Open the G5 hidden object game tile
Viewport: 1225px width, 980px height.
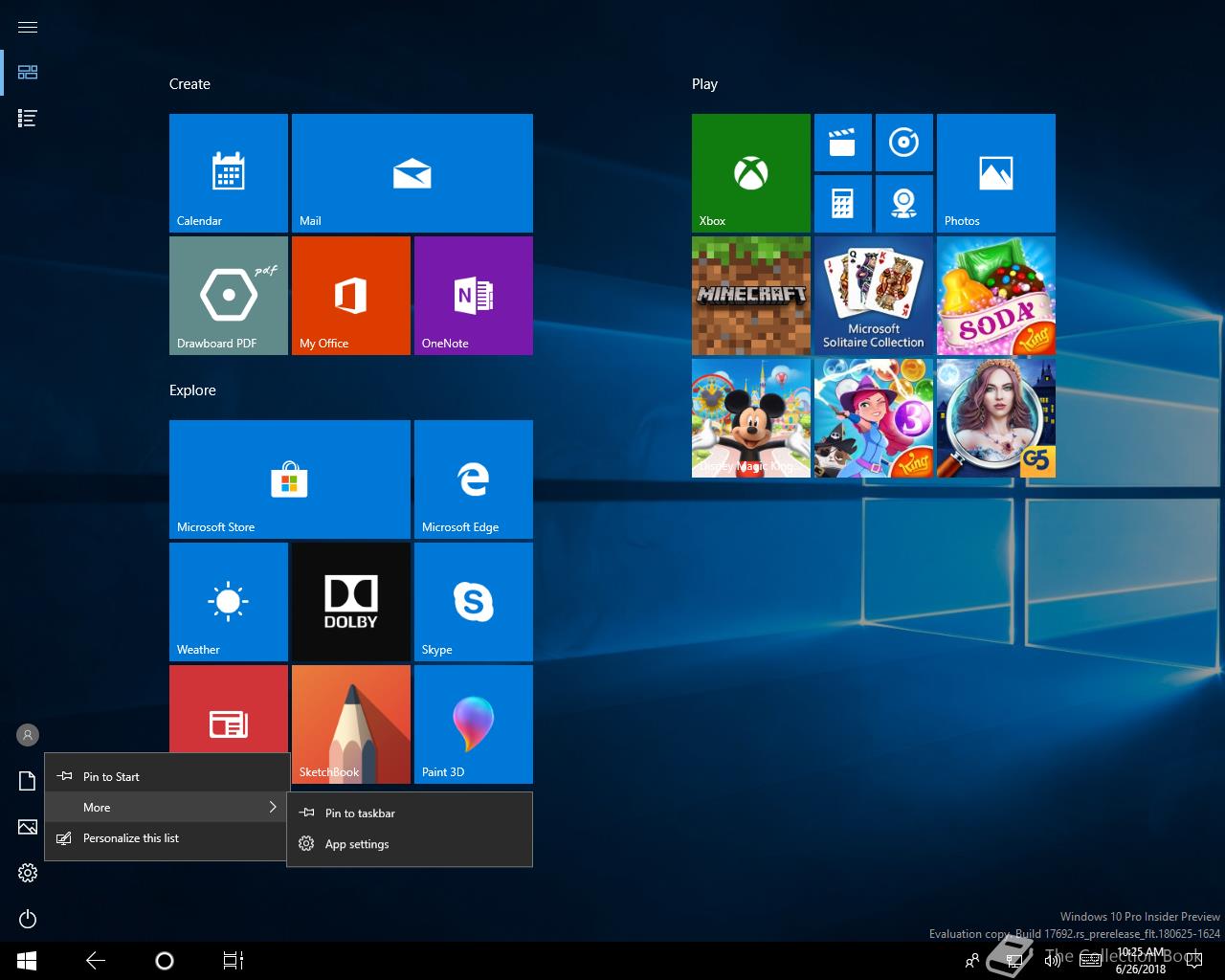click(996, 418)
